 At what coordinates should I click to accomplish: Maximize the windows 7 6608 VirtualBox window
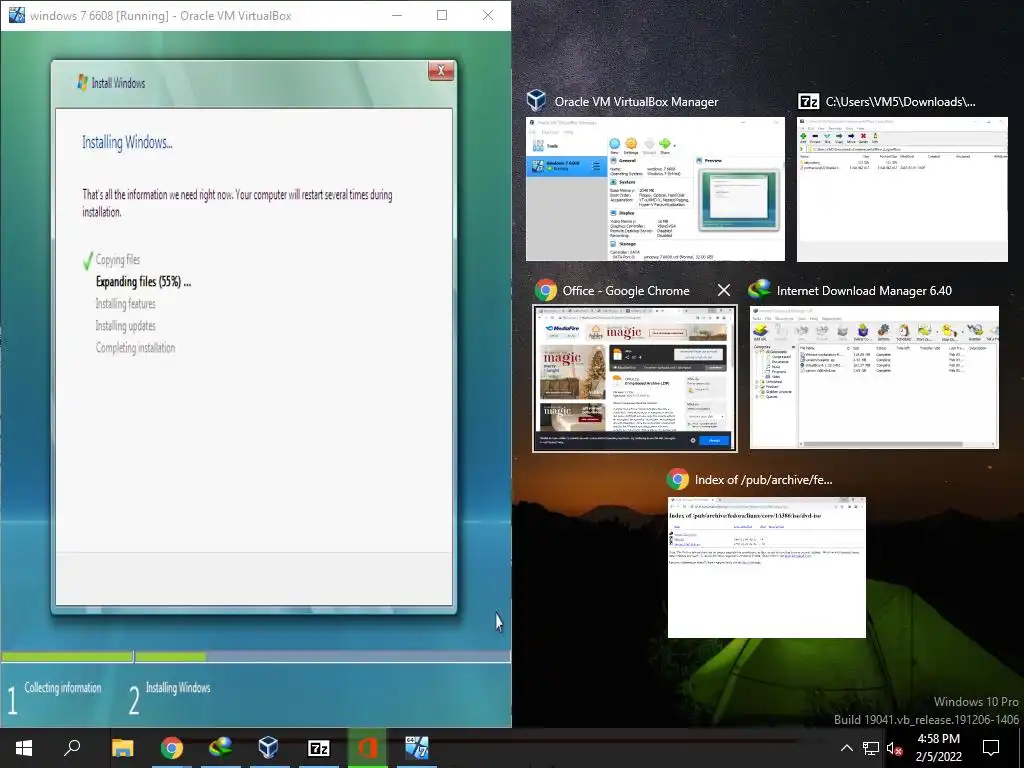click(x=442, y=15)
